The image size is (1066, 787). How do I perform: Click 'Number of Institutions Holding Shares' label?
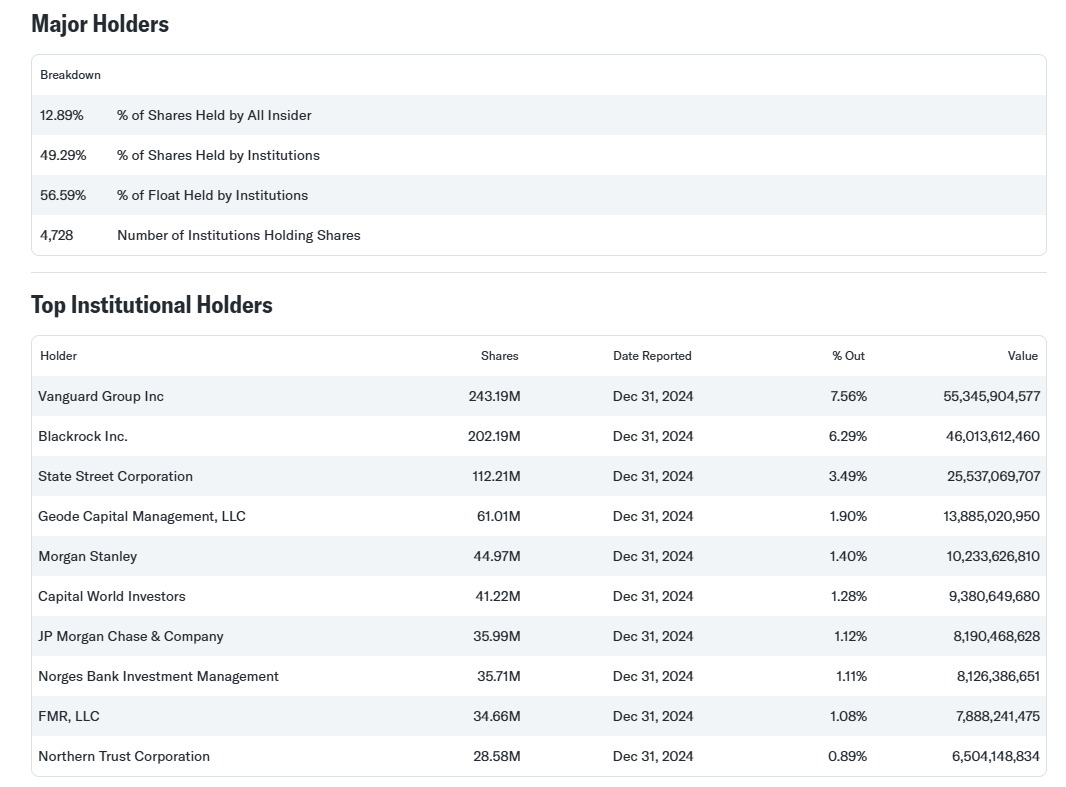(239, 236)
